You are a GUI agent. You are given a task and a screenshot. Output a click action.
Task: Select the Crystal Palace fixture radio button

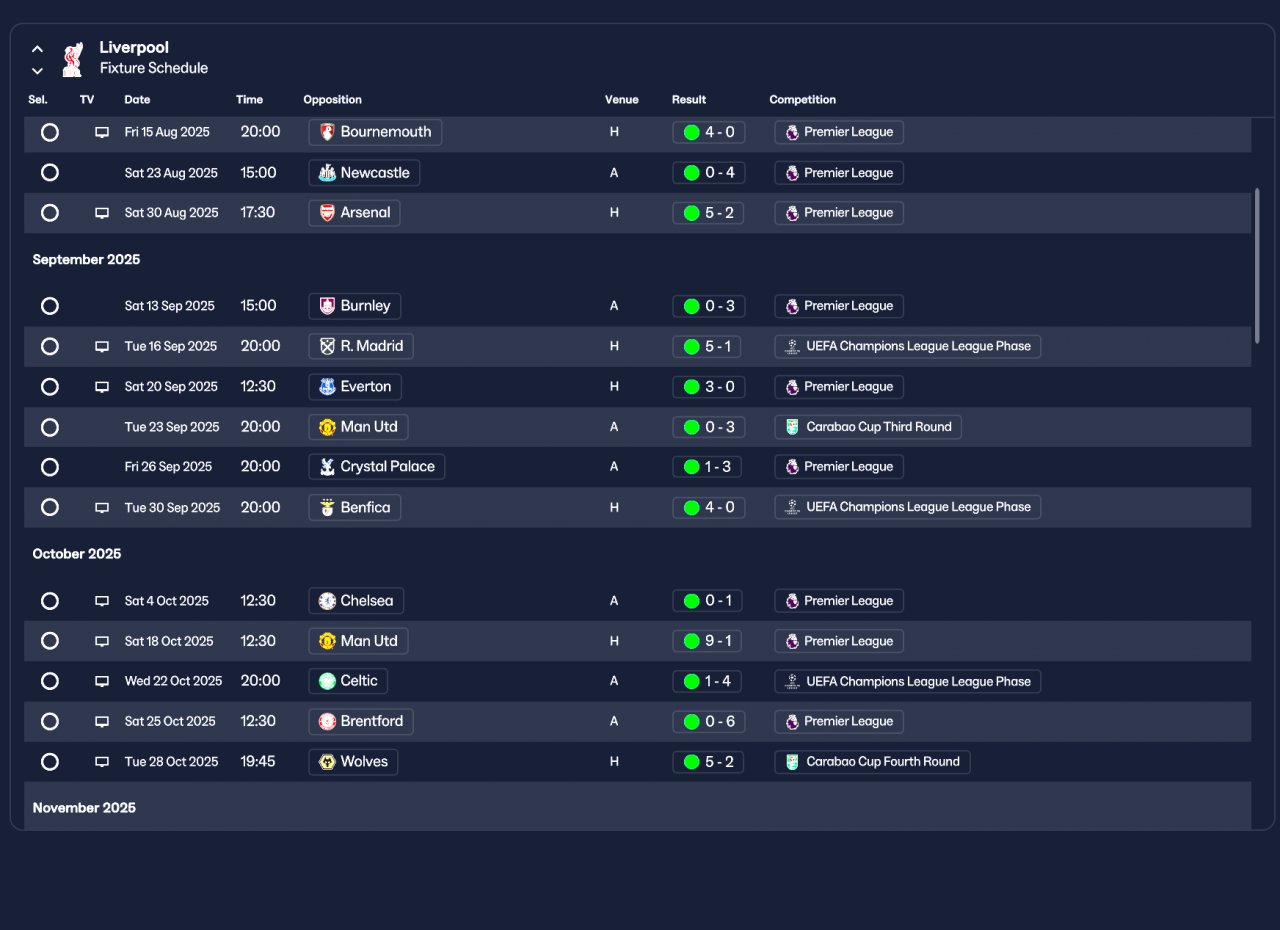click(50, 467)
